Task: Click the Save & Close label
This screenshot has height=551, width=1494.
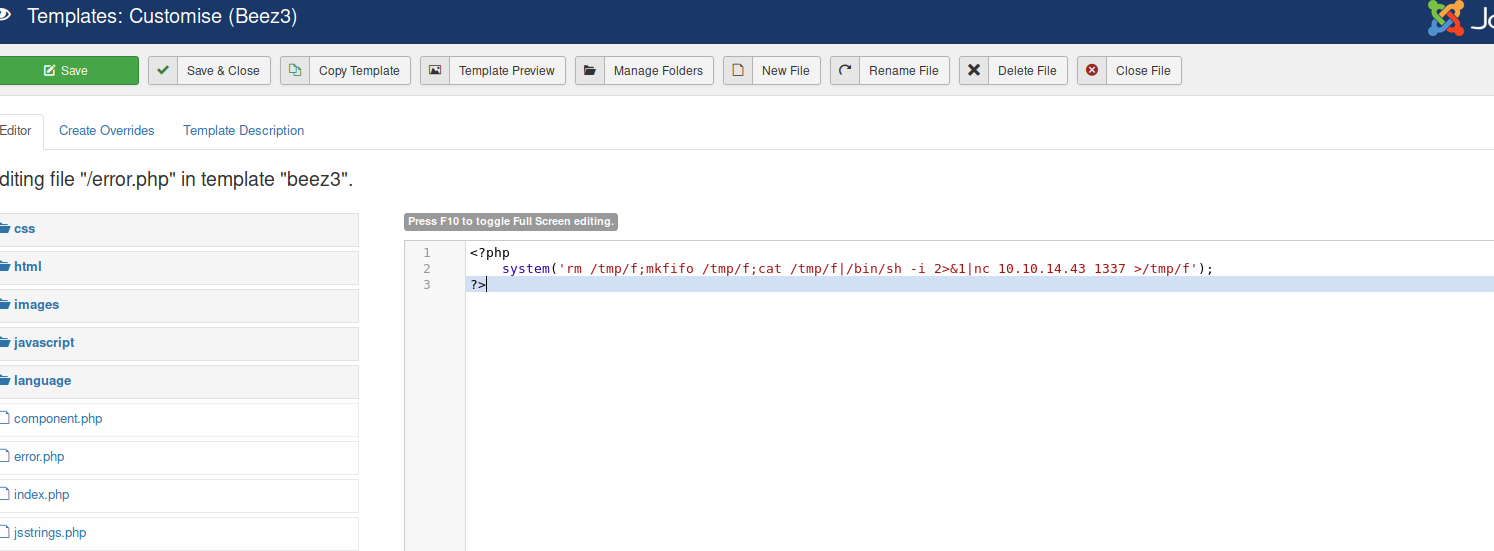Action: point(223,71)
